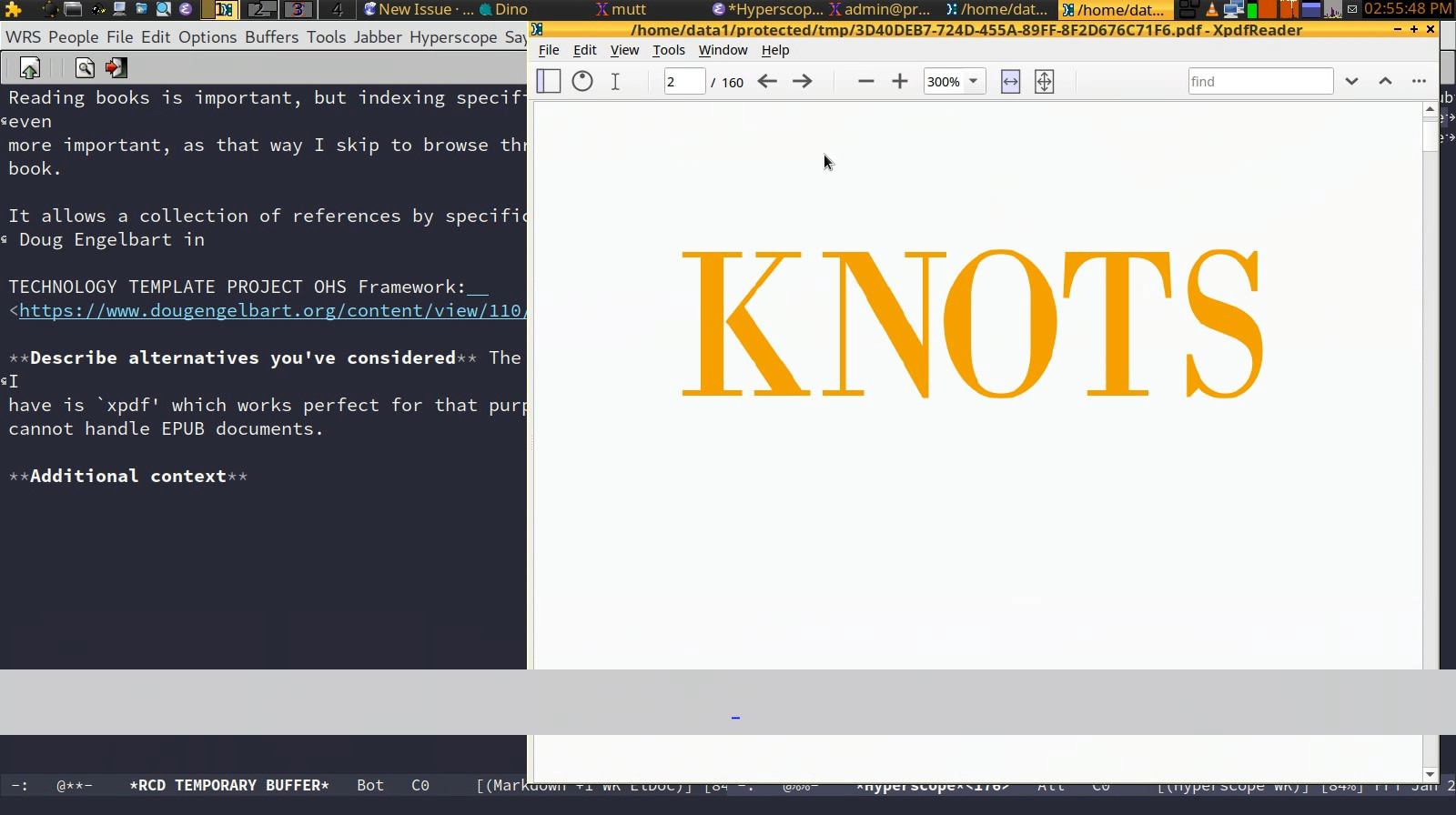Image resolution: width=1456 pixels, height=815 pixels.
Task: Go to previous page with left arrow
Action: [767, 81]
